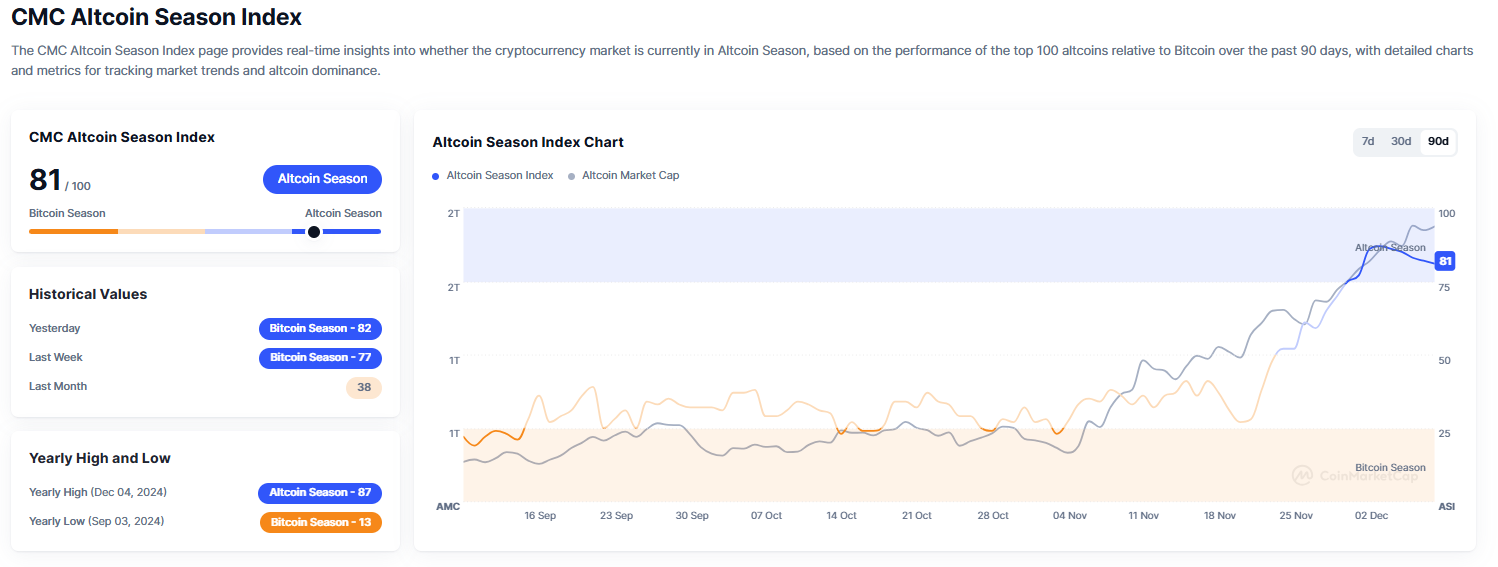Viewport: 1498px width, 567px height.
Task: Switch chart range to 7d
Action: pos(1368,142)
